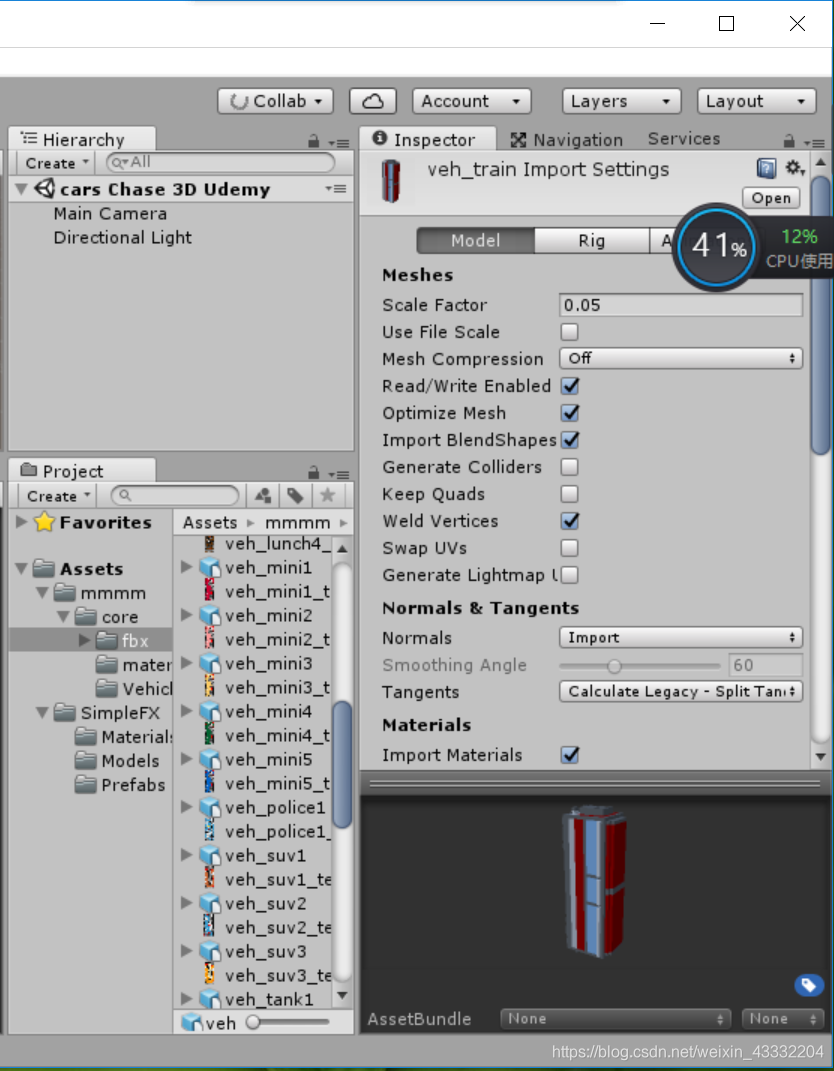This screenshot has width=834, height=1071.
Task: Toggle the Import BlendShapes checkbox
Action: click(569, 440)
